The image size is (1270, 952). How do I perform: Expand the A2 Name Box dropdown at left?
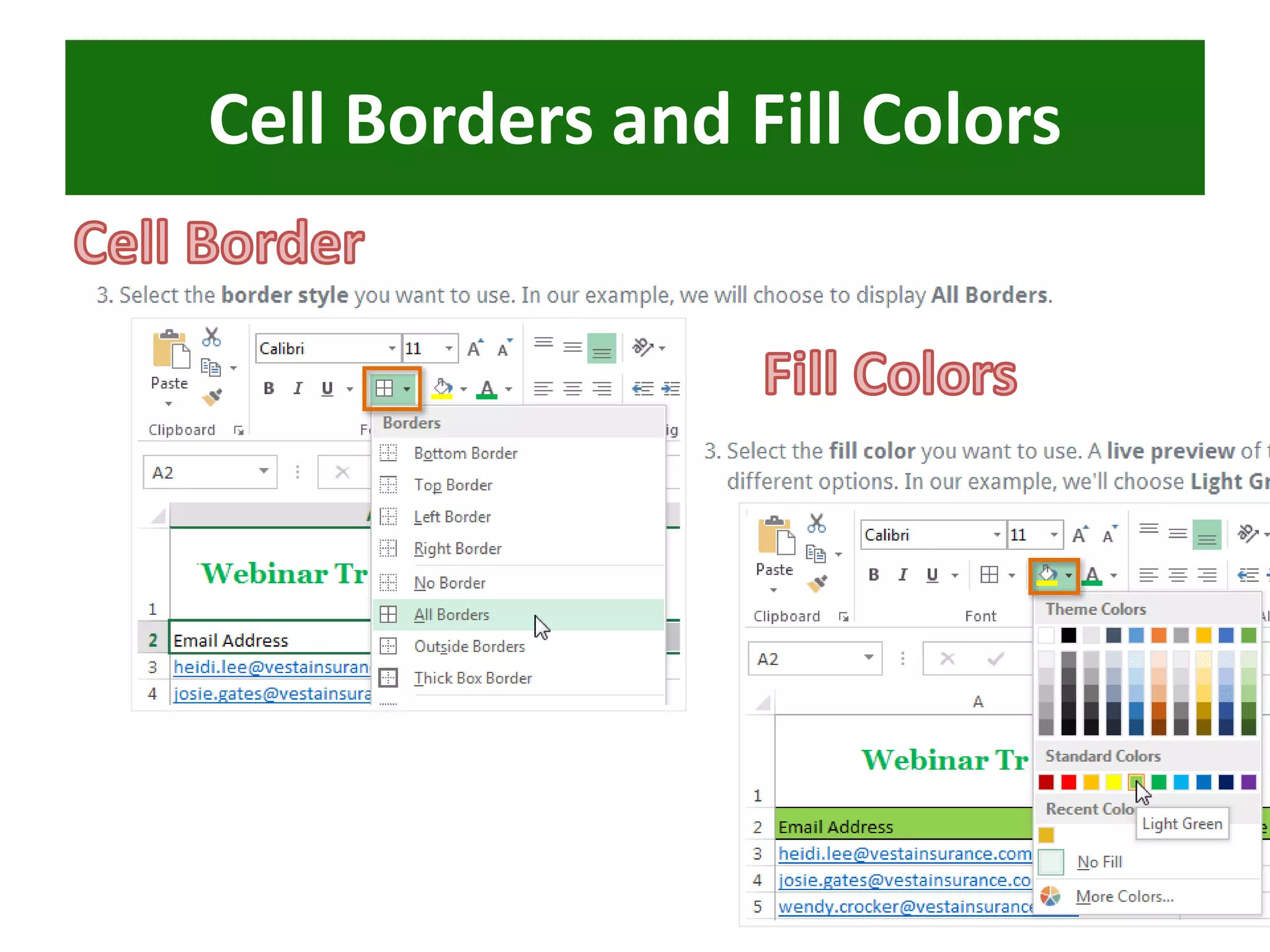[264, 472]
